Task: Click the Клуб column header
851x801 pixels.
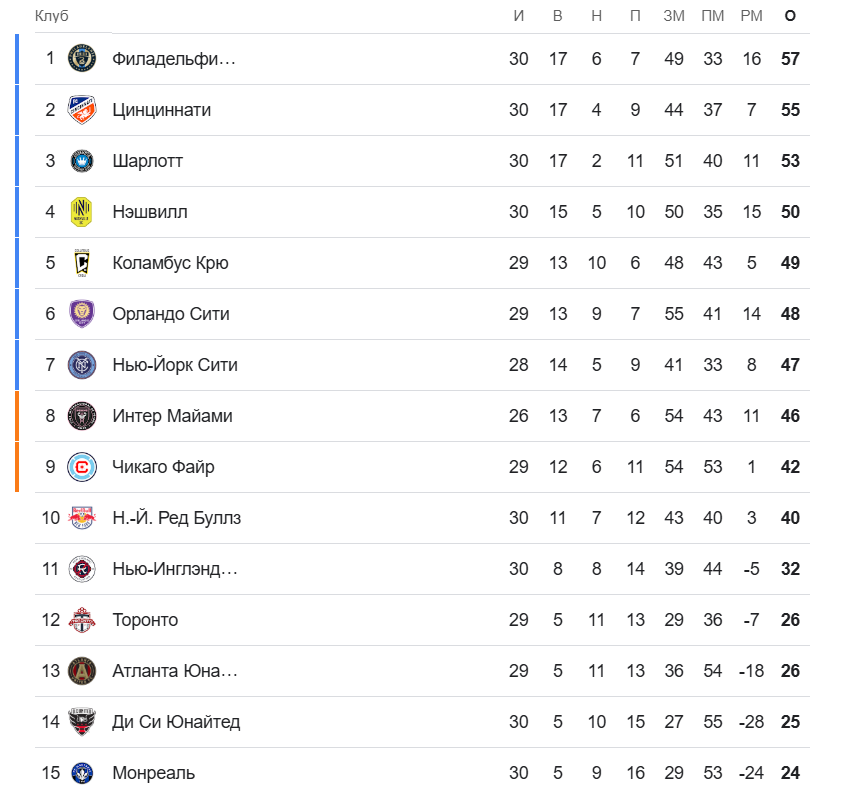Action: tap(52, 16)
